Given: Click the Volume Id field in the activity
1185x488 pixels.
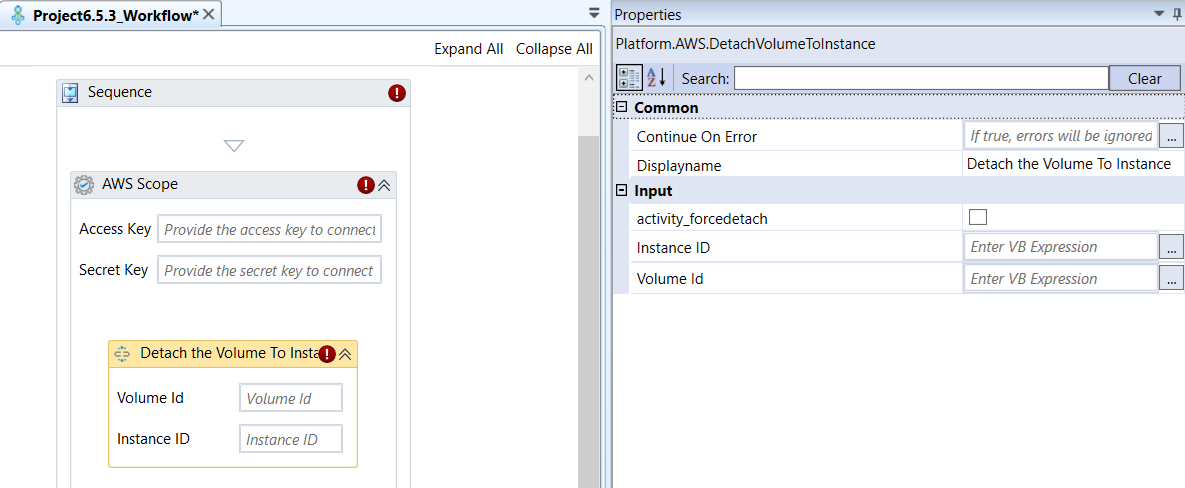Looking at the screenshot, I should click(x=291, y=398).
